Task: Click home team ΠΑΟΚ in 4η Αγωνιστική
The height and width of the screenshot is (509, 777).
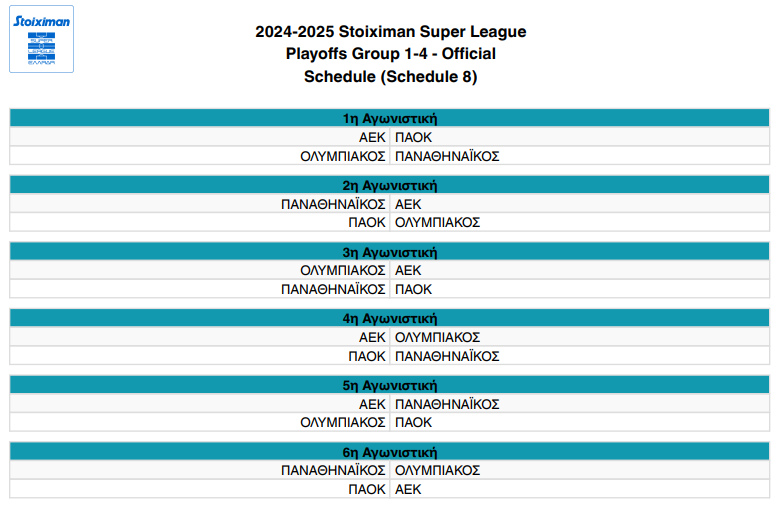Action: [367, 356]
